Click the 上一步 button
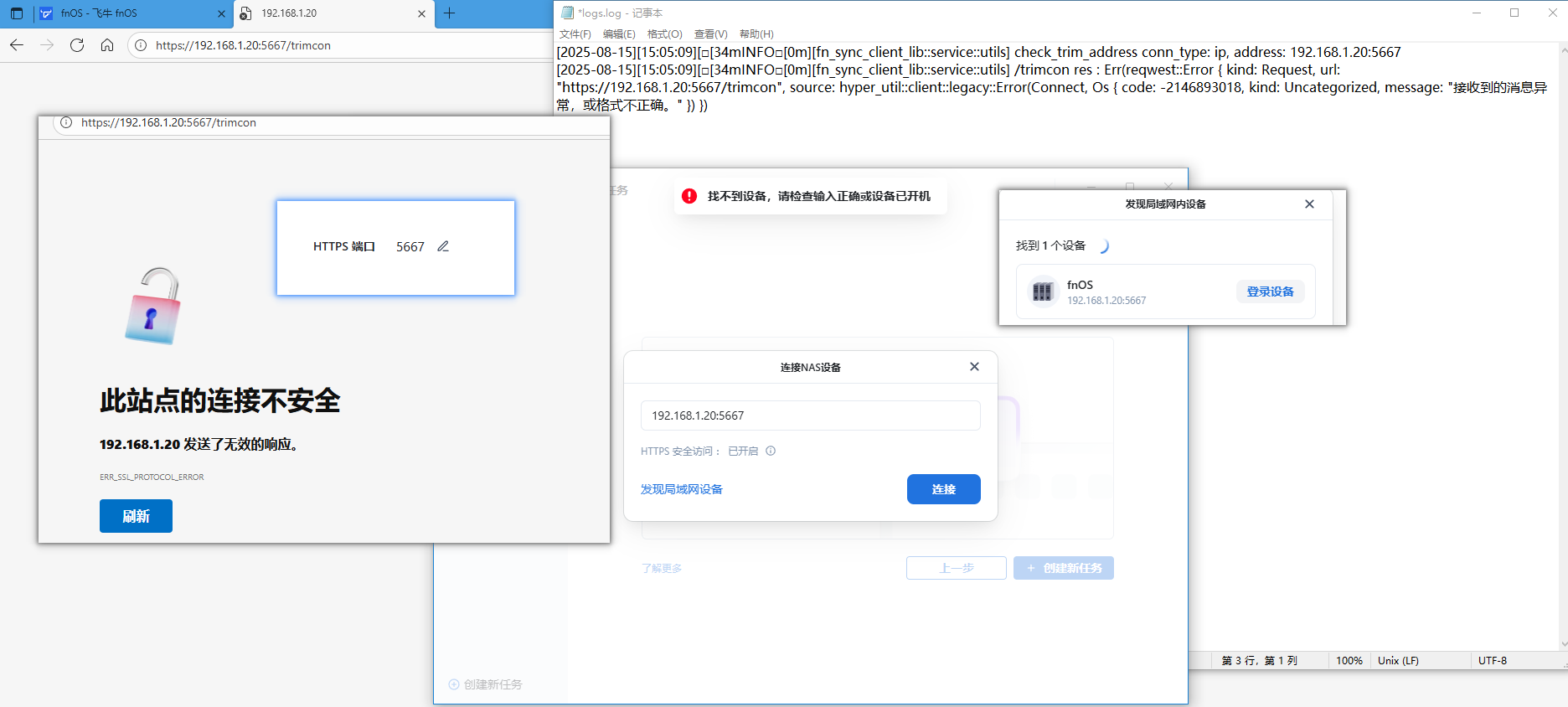The width and height of the screenshot is (1568, 707). [956, 568]
